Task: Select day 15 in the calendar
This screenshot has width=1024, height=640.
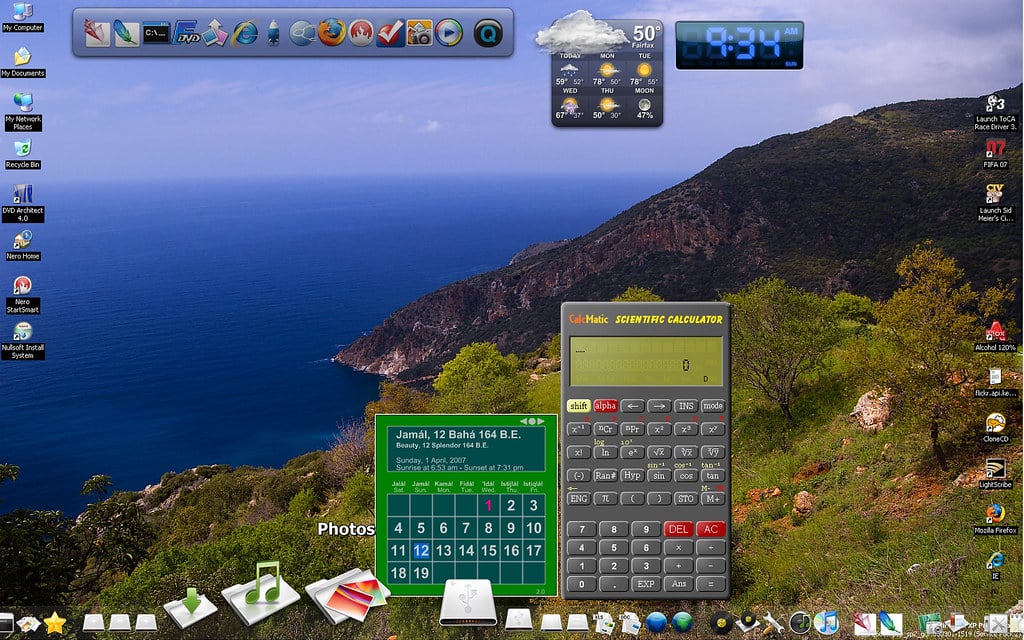Action: click(x=488, y=550)
